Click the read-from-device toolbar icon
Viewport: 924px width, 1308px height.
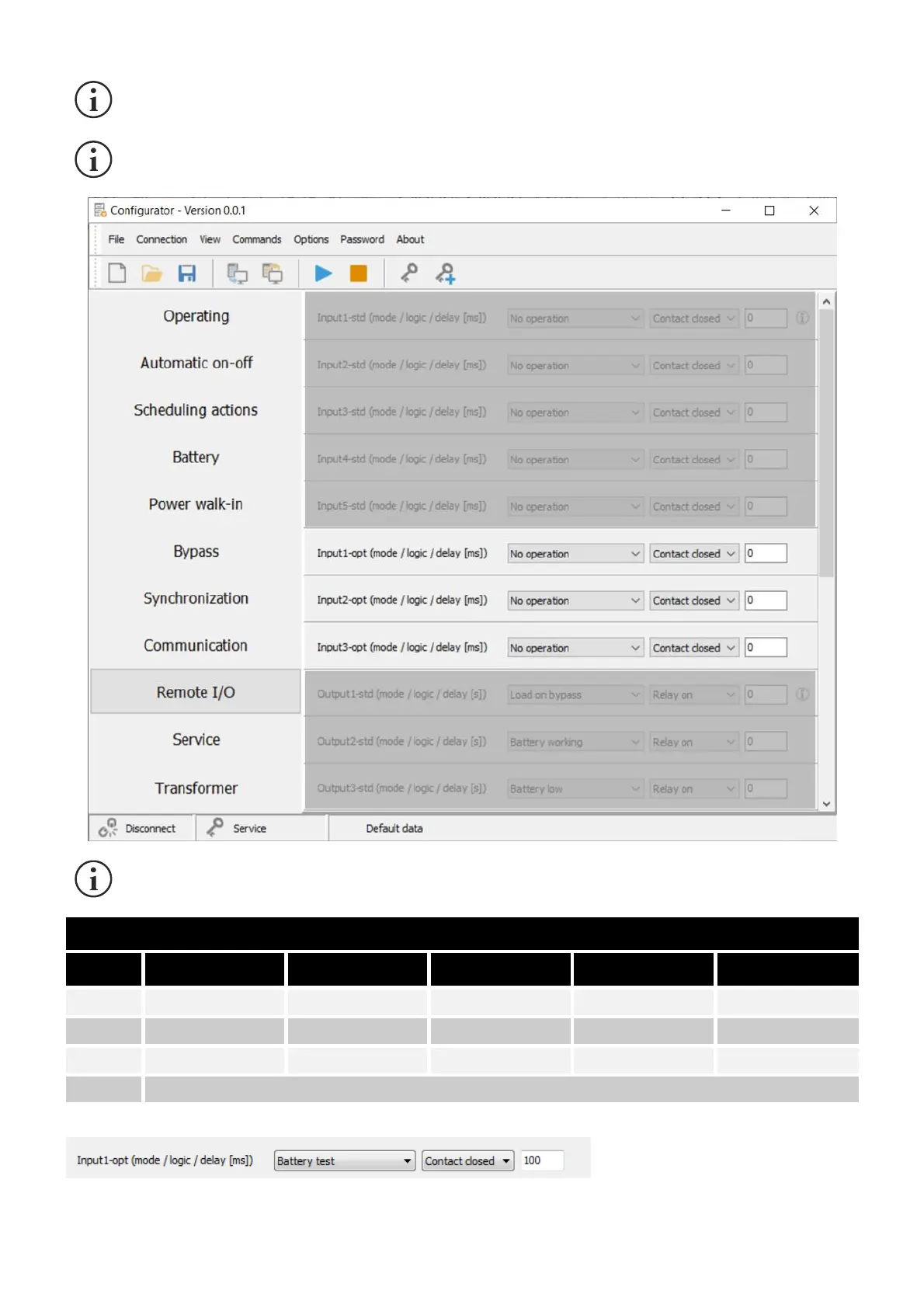coord(237,273)
